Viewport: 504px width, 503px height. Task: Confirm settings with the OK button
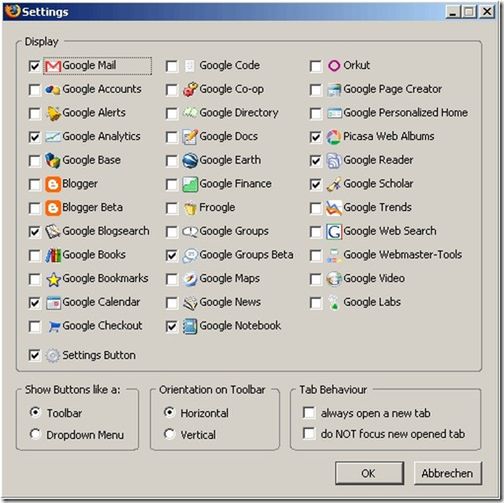369,473
